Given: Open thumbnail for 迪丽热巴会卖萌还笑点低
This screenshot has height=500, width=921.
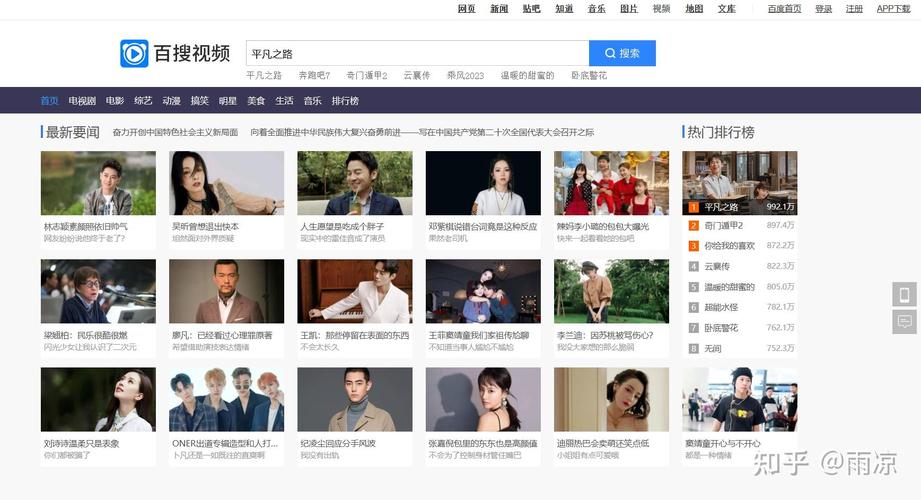Looking at the screenshot, I should [x=611, y=400].
